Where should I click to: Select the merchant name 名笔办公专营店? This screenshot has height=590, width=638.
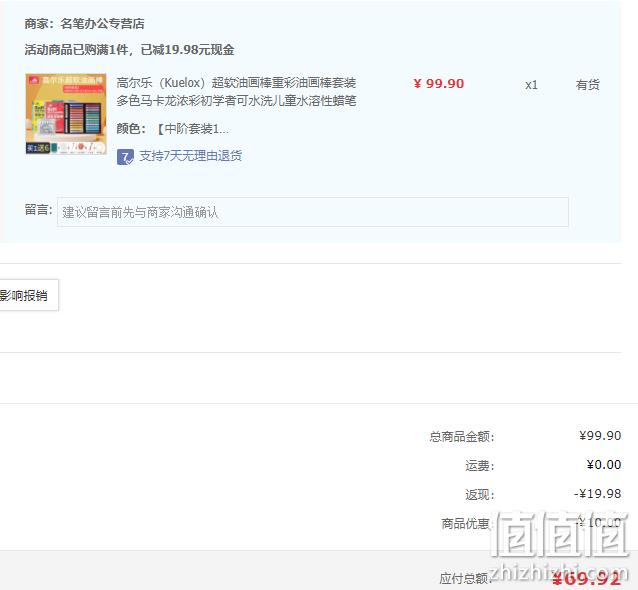pos(102,24)
